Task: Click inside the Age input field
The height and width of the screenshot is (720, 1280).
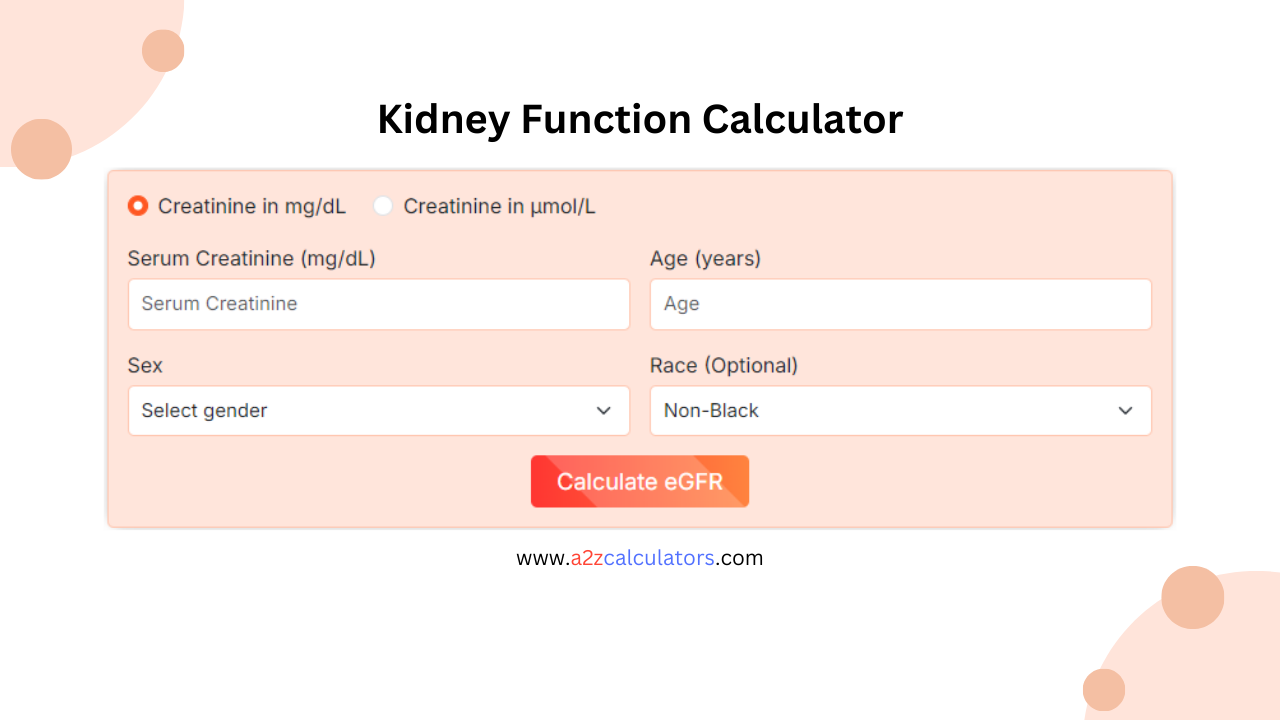Action: [x=900, y=304]
